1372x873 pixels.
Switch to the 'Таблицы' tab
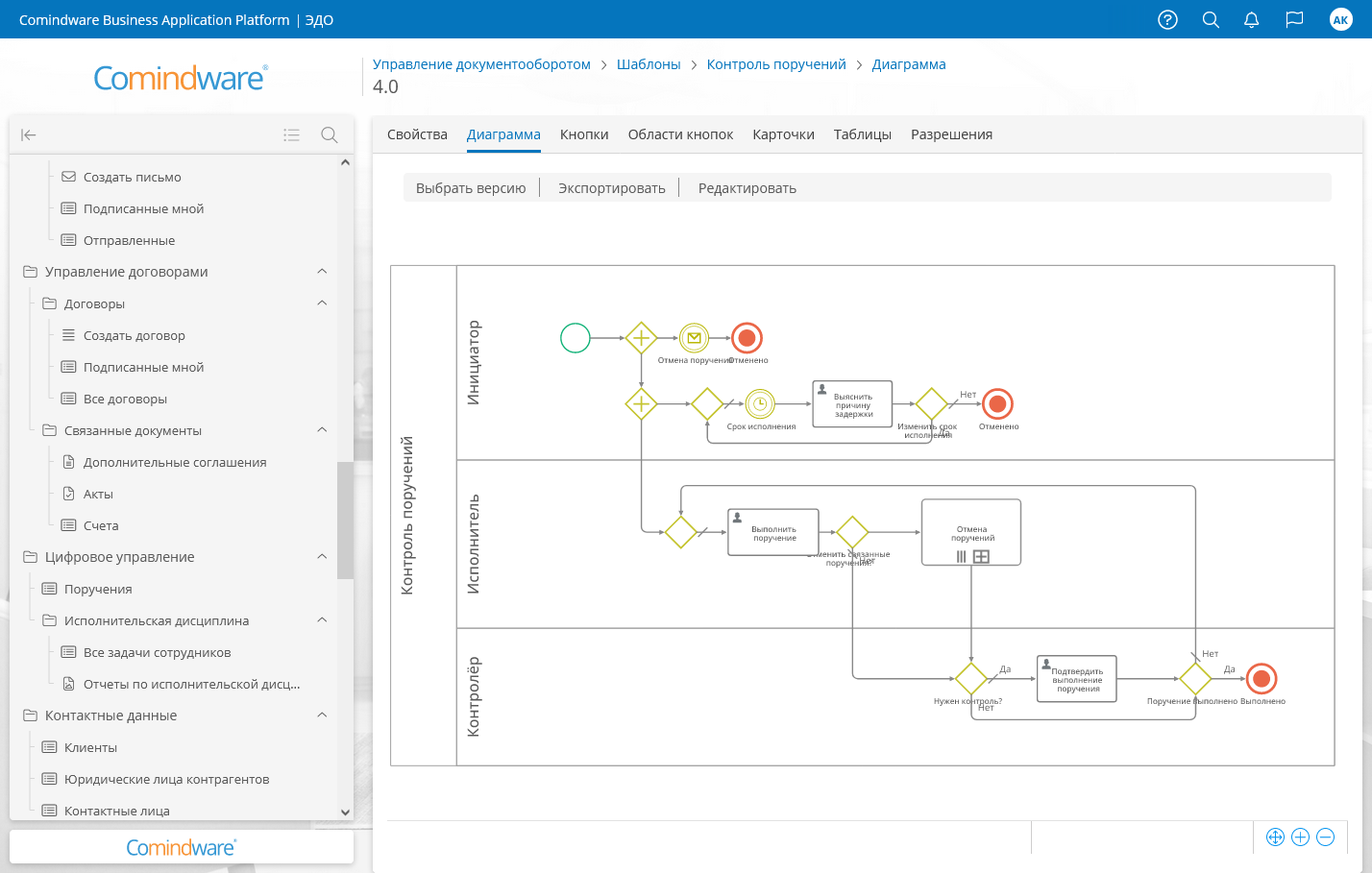(863, 134)
